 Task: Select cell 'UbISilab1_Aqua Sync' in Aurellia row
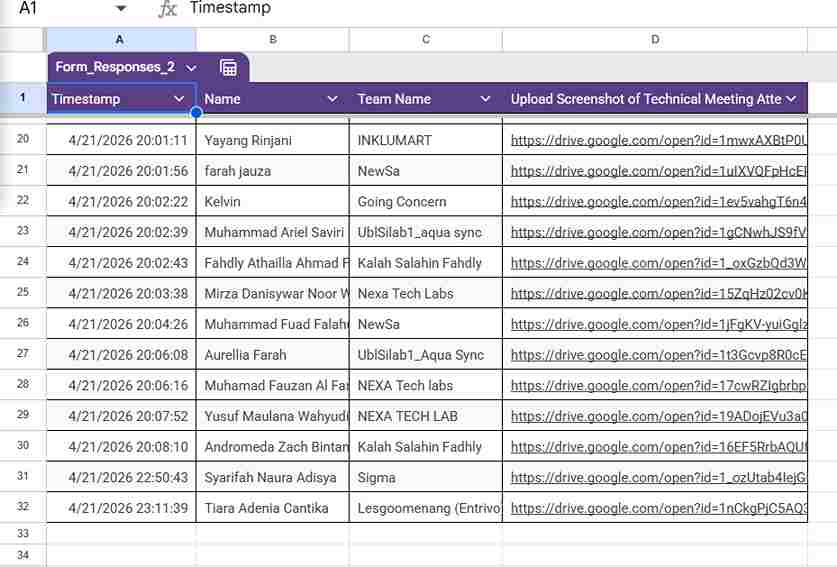pos(426,355)
